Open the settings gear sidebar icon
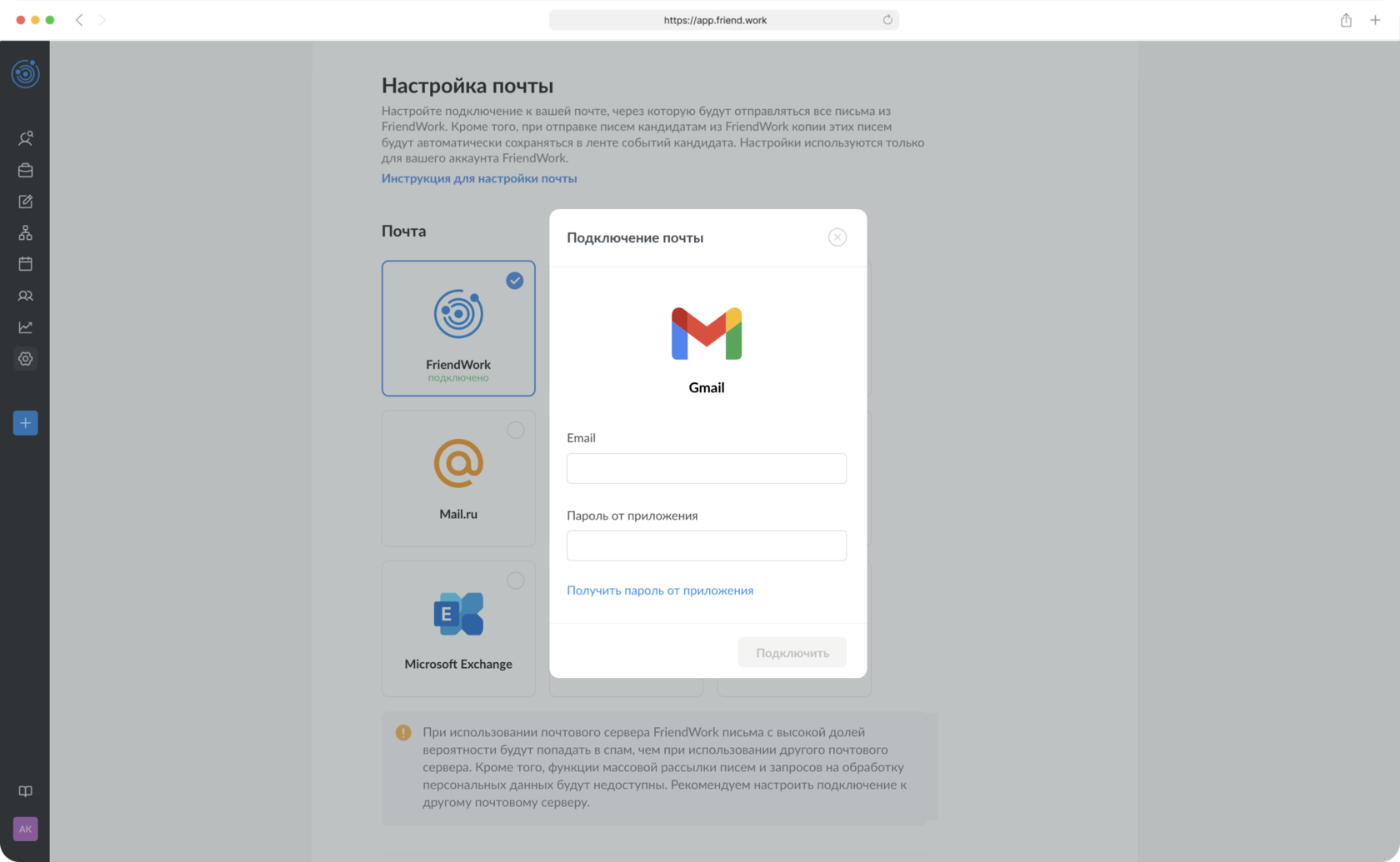 26,359
